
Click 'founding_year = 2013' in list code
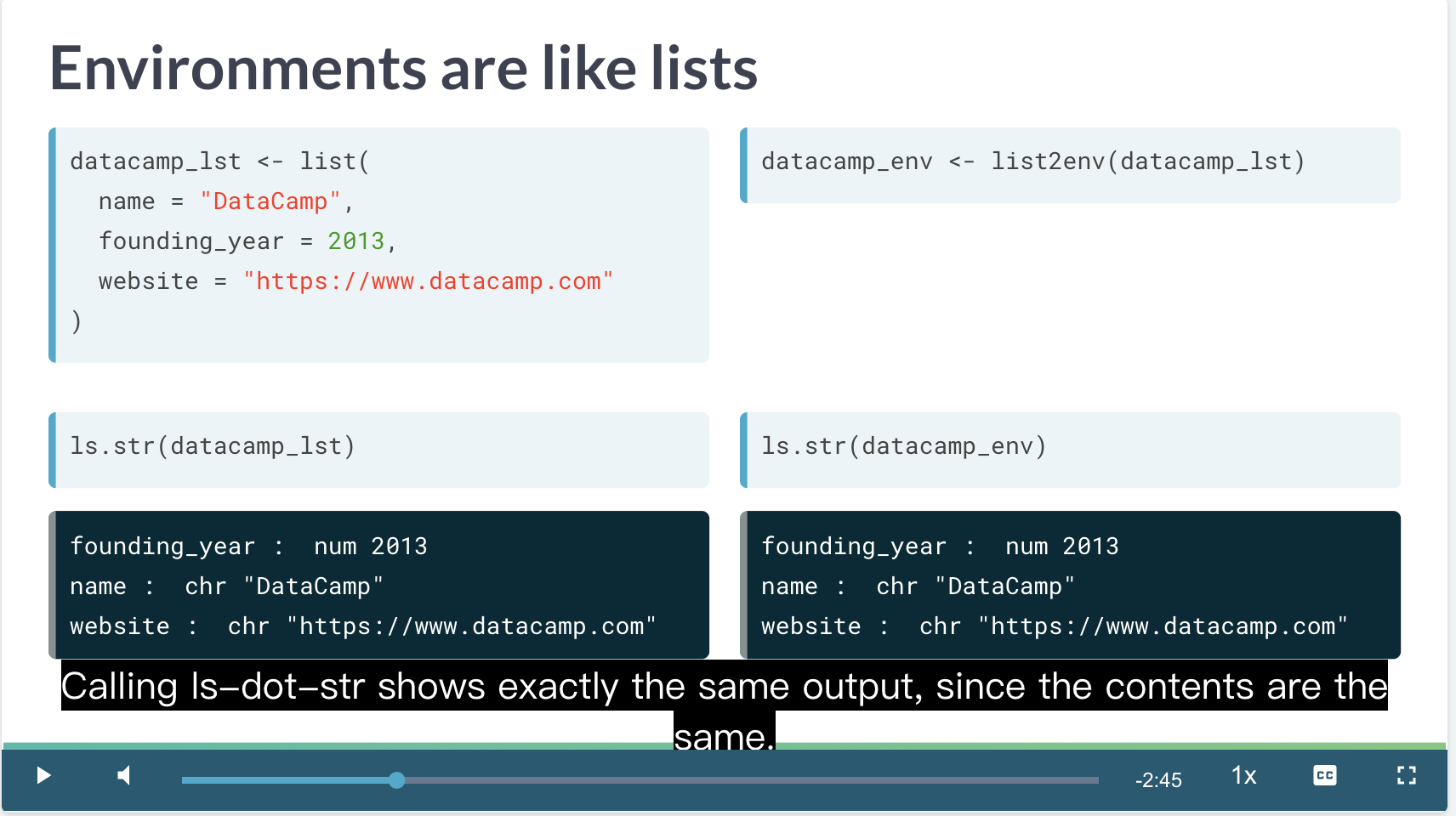click(x=247, y=241)
